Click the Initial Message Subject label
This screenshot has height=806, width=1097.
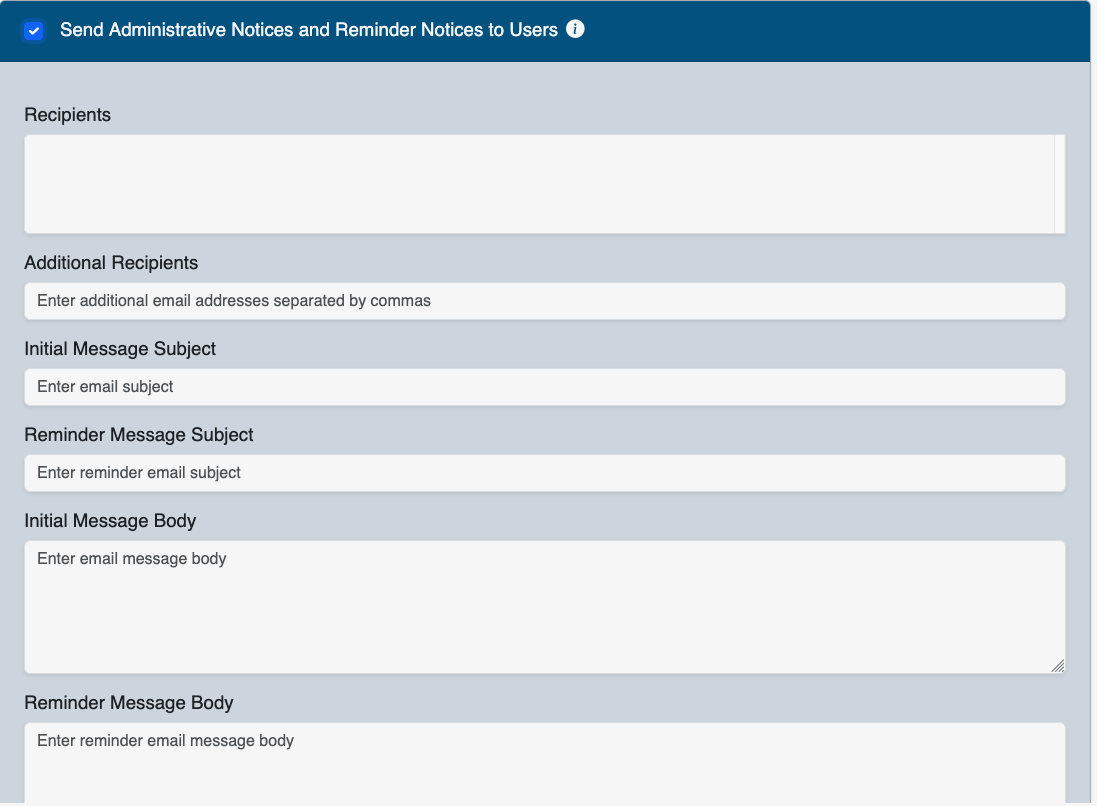pos(120,349)
